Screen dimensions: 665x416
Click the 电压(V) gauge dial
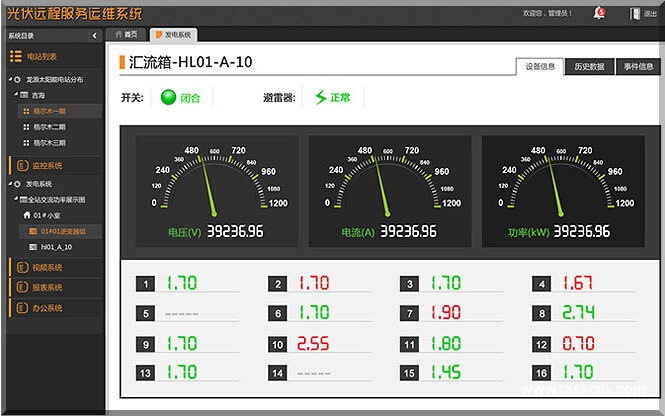[212, 180]
